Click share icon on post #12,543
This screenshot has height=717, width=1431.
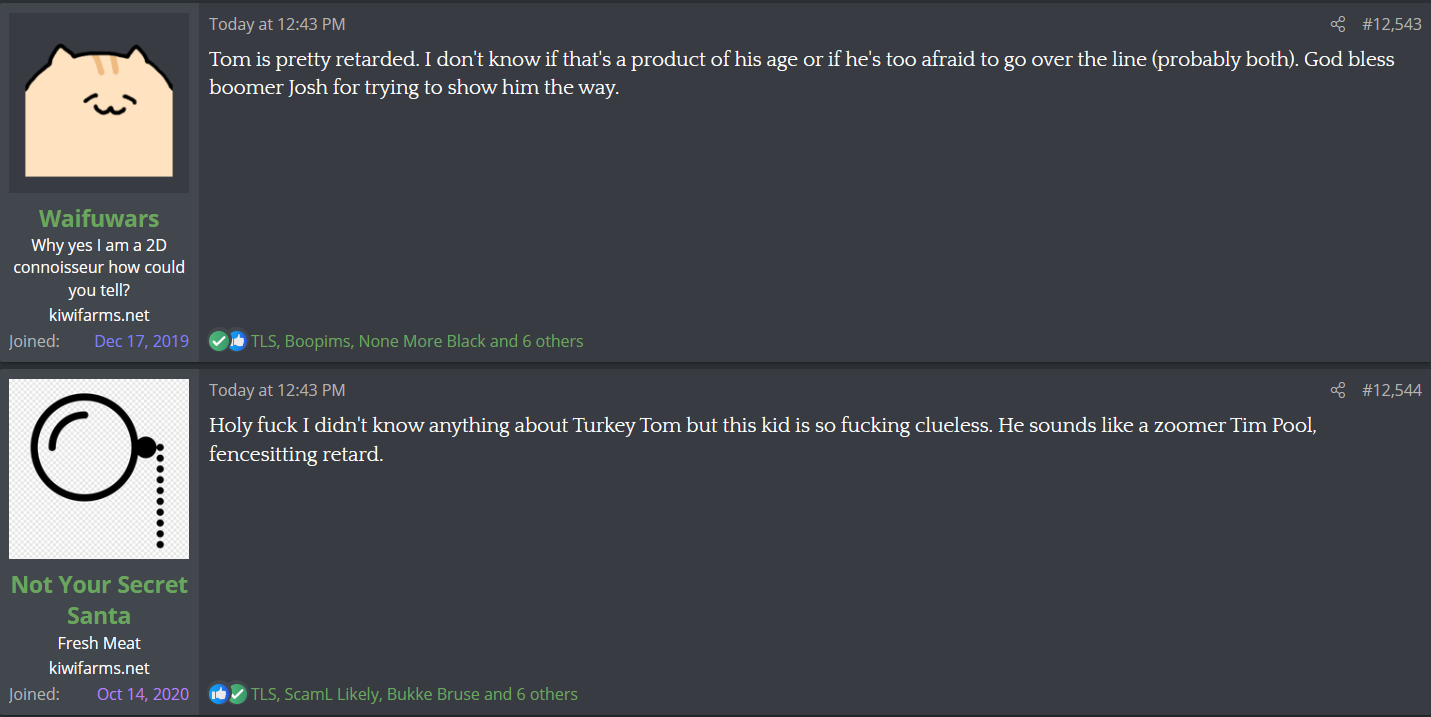(x=1338, y=25)
